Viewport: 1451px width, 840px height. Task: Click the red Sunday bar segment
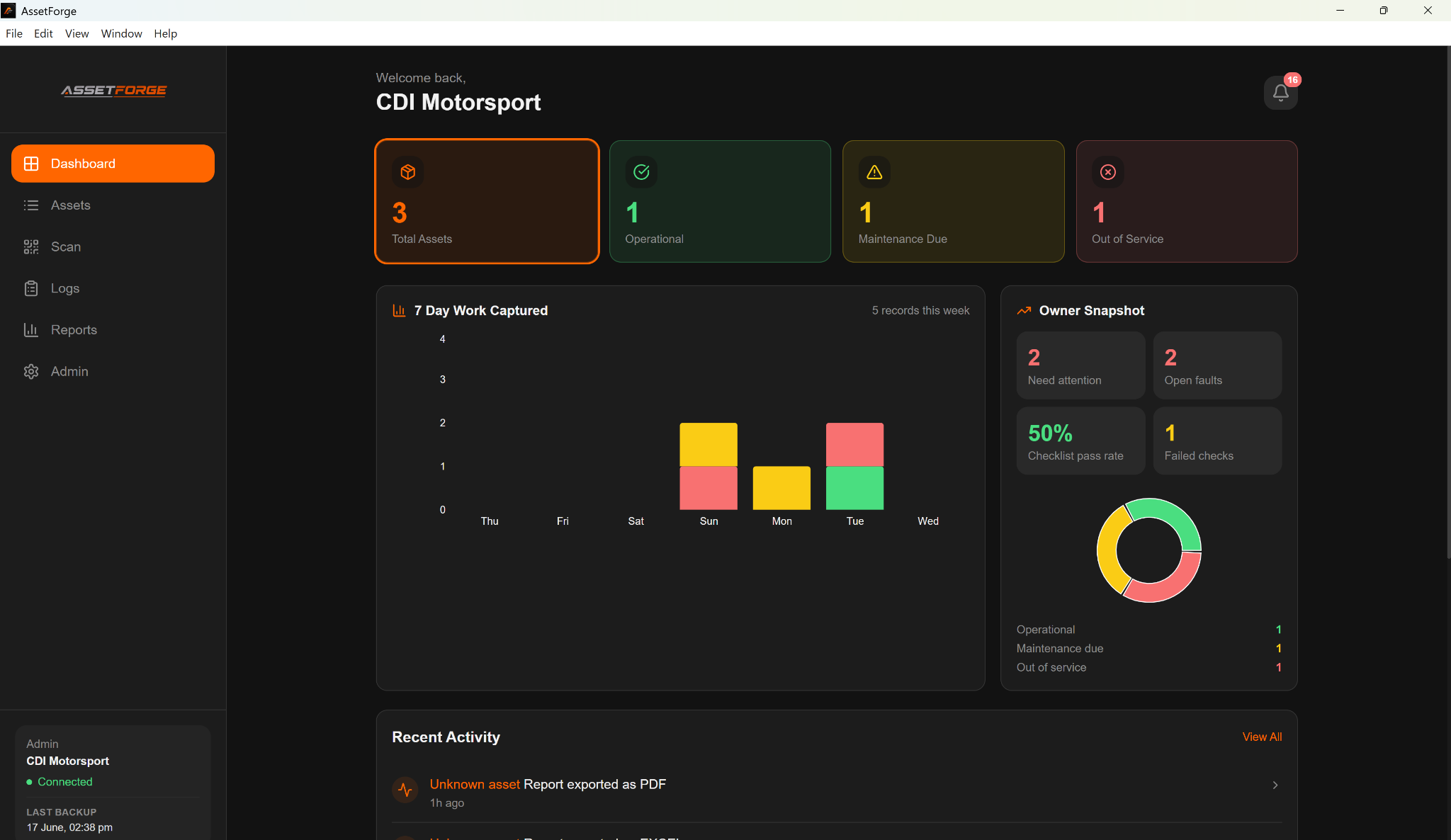click(x=708, y=488)
